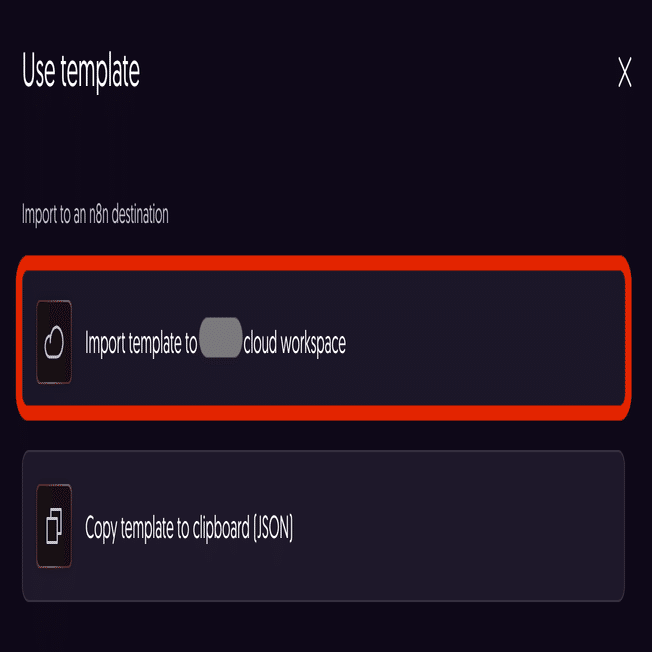Click the copy-to-clipboard pages icon
652x652 pixels.
(54, 527)
